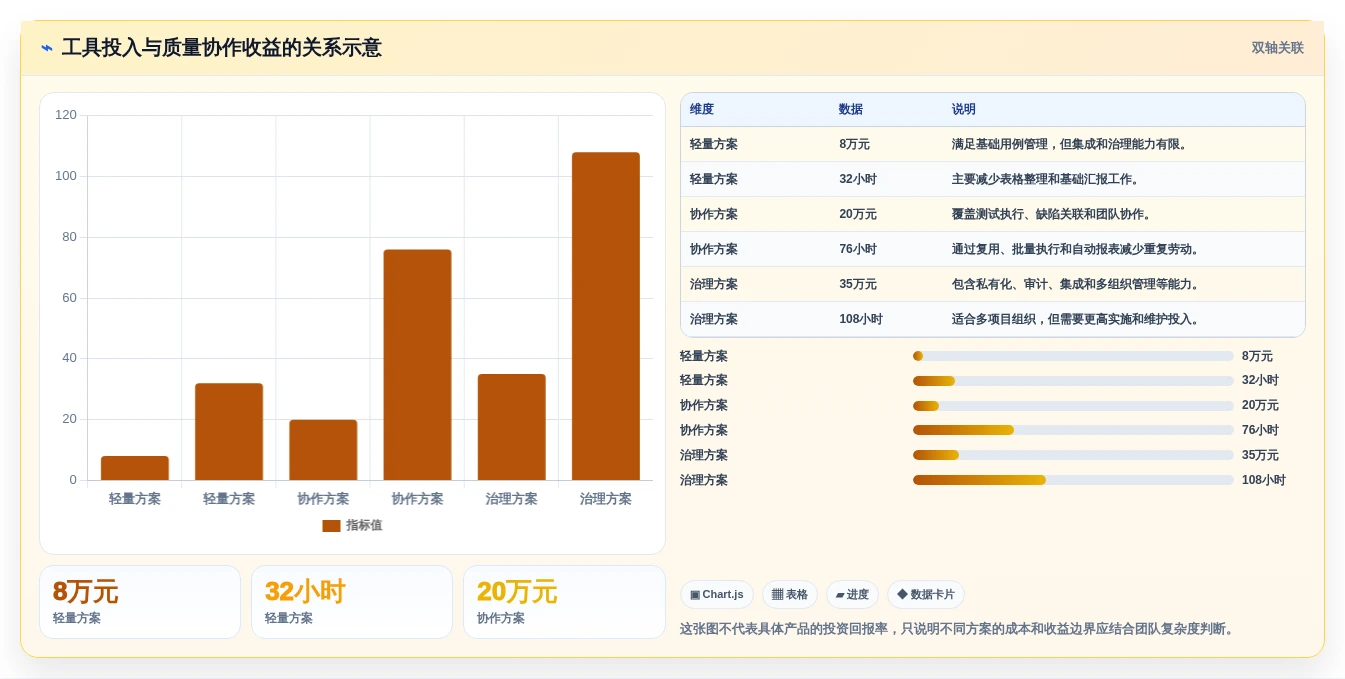
Task: Select the 进度 chip
Action: click(852, 595)
